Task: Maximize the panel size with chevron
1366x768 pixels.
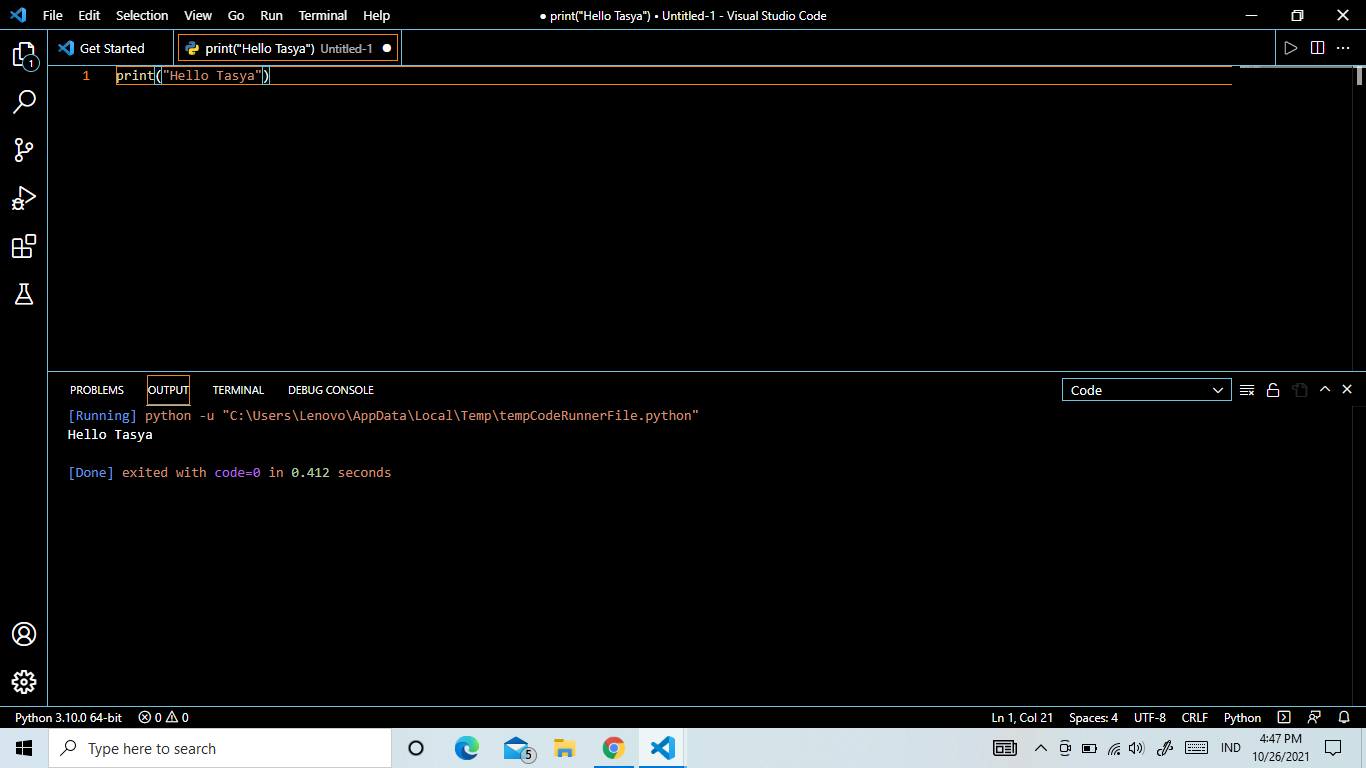Action: pyautogui.click(x=1325, y=389)
